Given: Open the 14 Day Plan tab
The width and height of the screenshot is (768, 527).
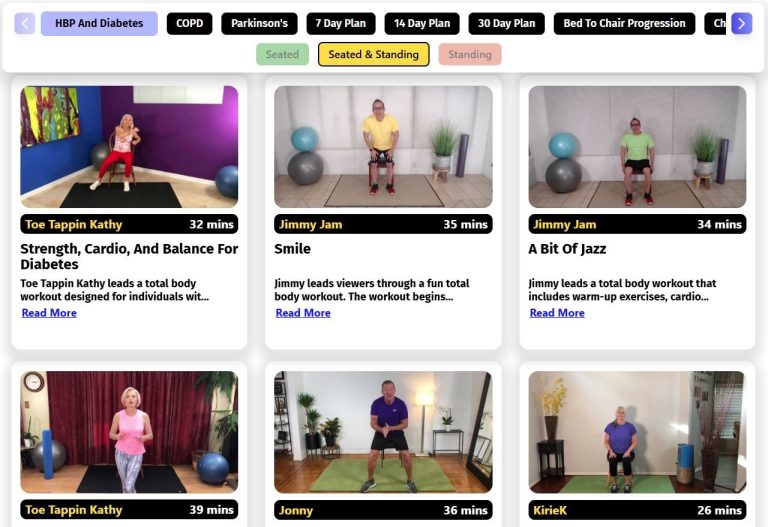Looking at the screenshot, I should pyautogui.click(x=422, y=24).
